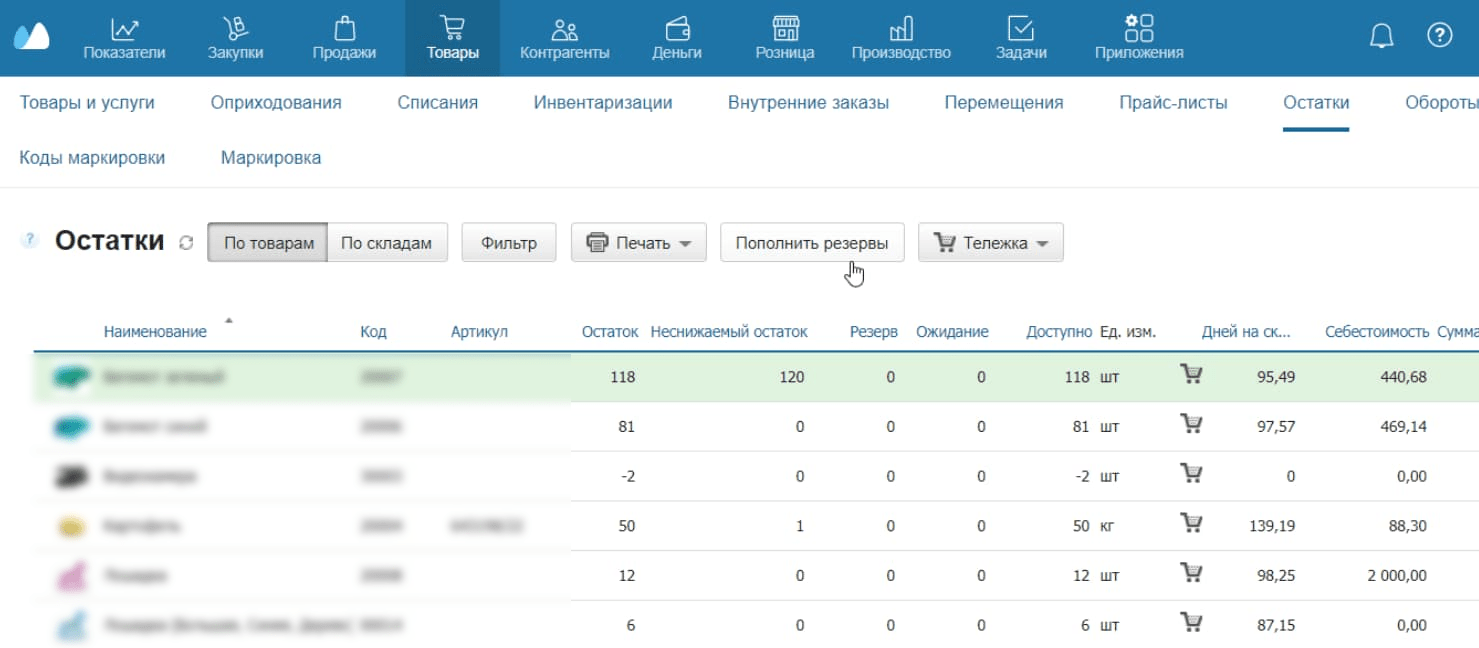Click the blue help badge left of Остатки
This screenshot has width=1479, height=648.
pos(30,240)
